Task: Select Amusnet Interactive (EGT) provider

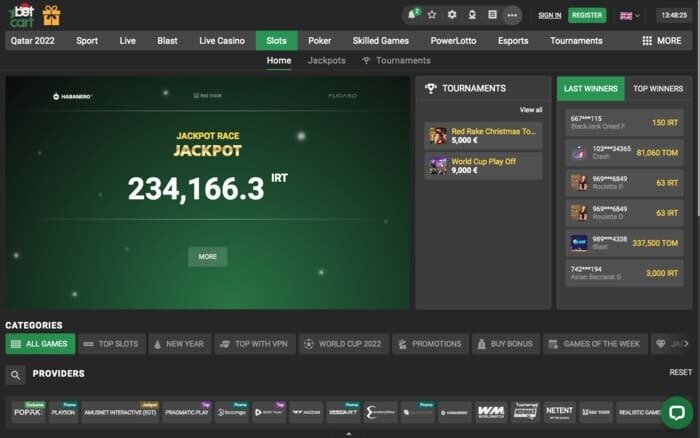Action: [x=121, y=412]
